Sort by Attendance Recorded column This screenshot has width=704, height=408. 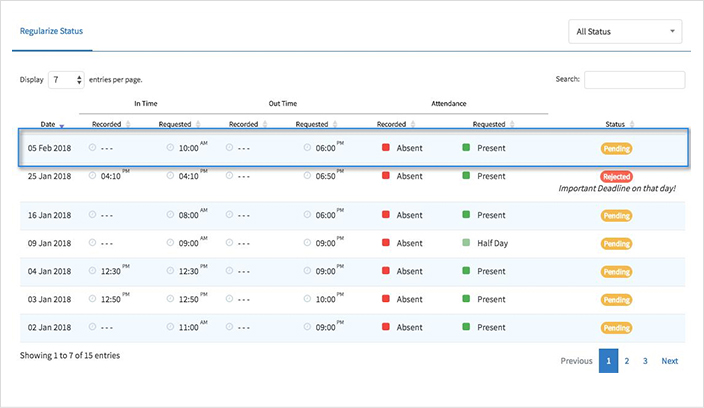pyautogui.click(x=396, y=124)
